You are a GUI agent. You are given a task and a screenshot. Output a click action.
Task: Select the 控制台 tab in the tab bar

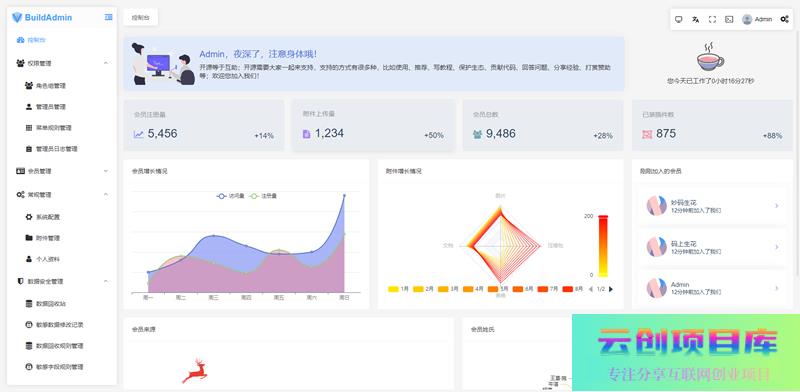(140, 17)
